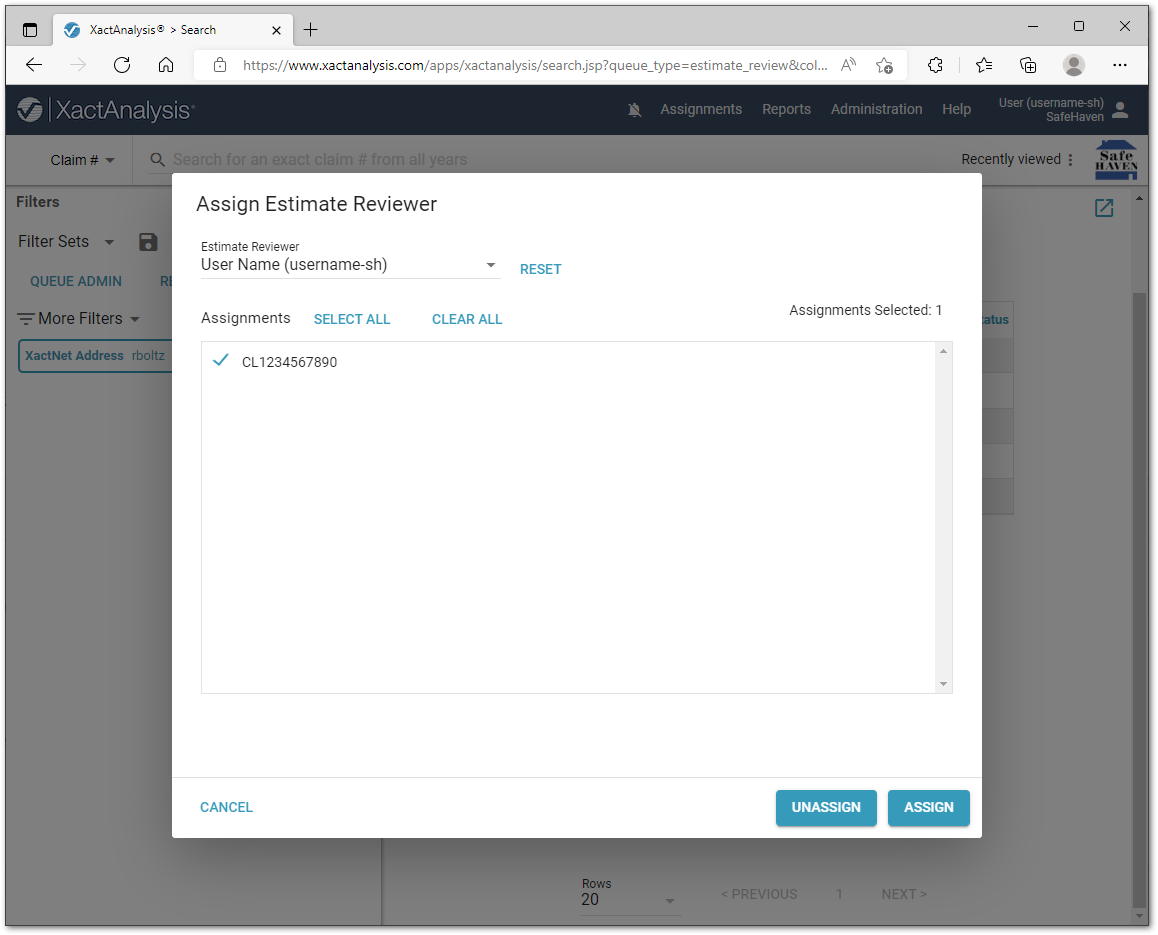Click the assignments list scroll up arrow

(943, 352)
